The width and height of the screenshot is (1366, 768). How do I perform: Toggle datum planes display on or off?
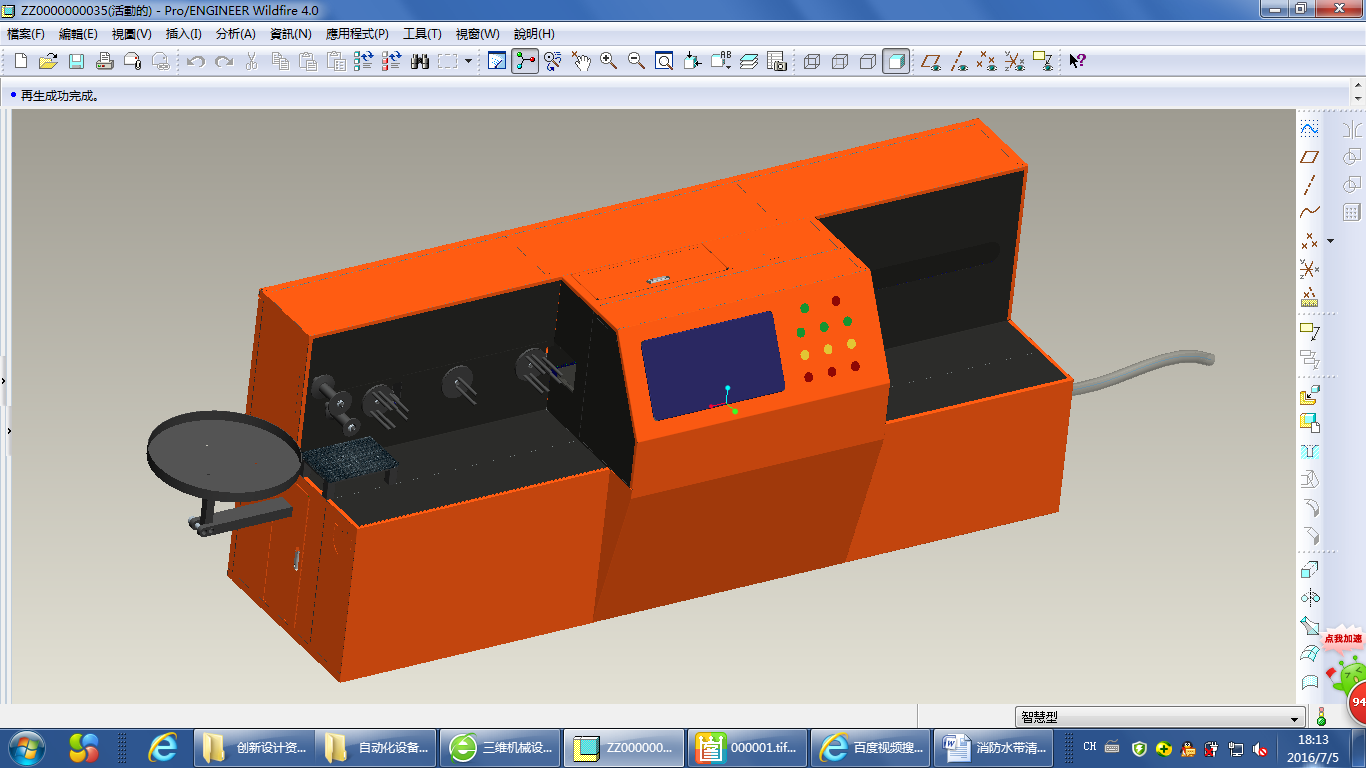[x=931, y=61]
